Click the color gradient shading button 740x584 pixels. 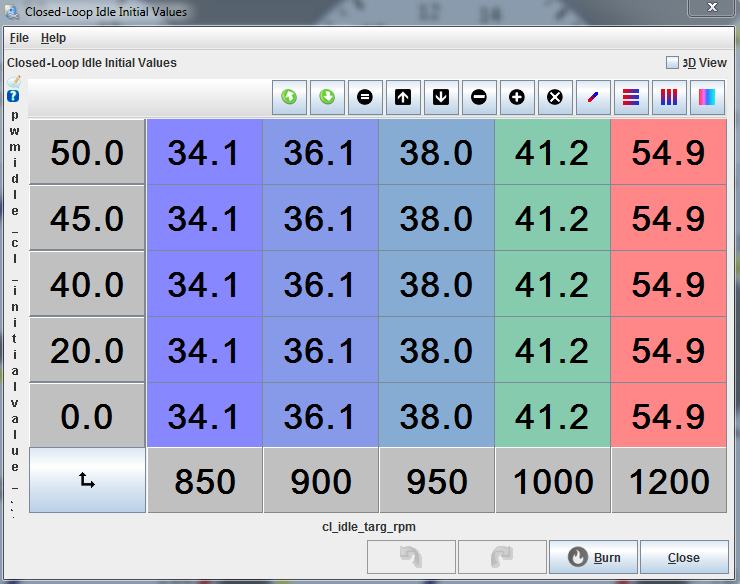(707, 97)
